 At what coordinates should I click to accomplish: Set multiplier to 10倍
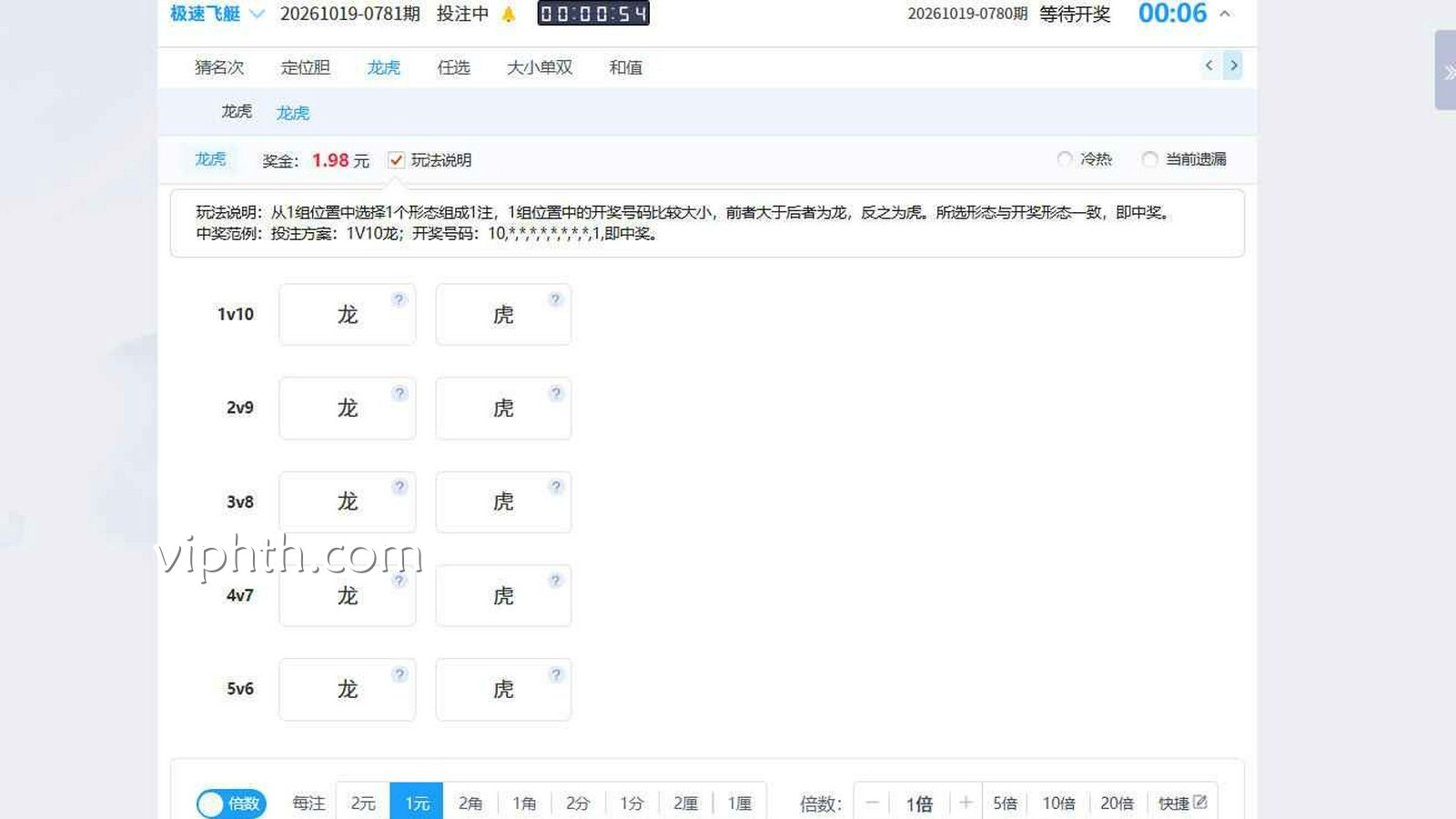click(1058, 803)
